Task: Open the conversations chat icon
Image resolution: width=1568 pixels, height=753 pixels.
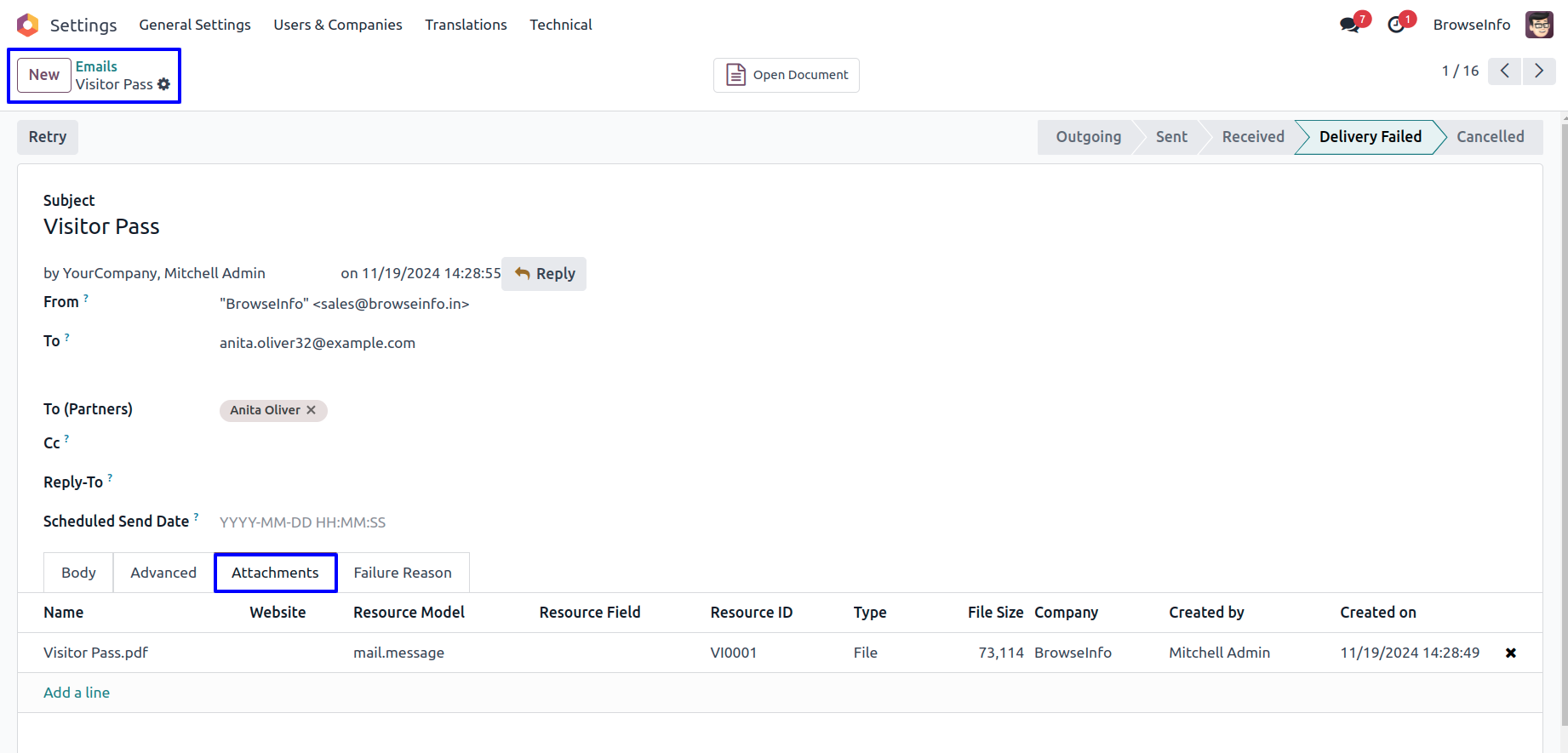Action: pyautogui.click(x=1349, y=26)
